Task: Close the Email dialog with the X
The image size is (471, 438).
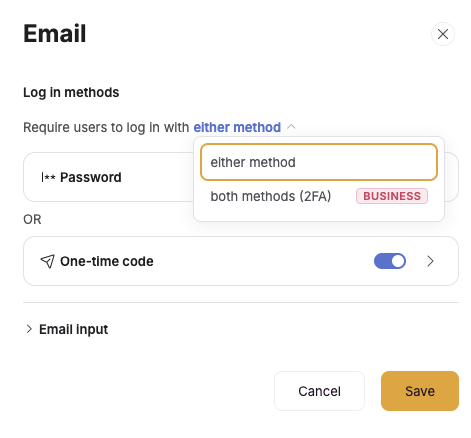Action: pyautogui.click(x=443, y=34)
